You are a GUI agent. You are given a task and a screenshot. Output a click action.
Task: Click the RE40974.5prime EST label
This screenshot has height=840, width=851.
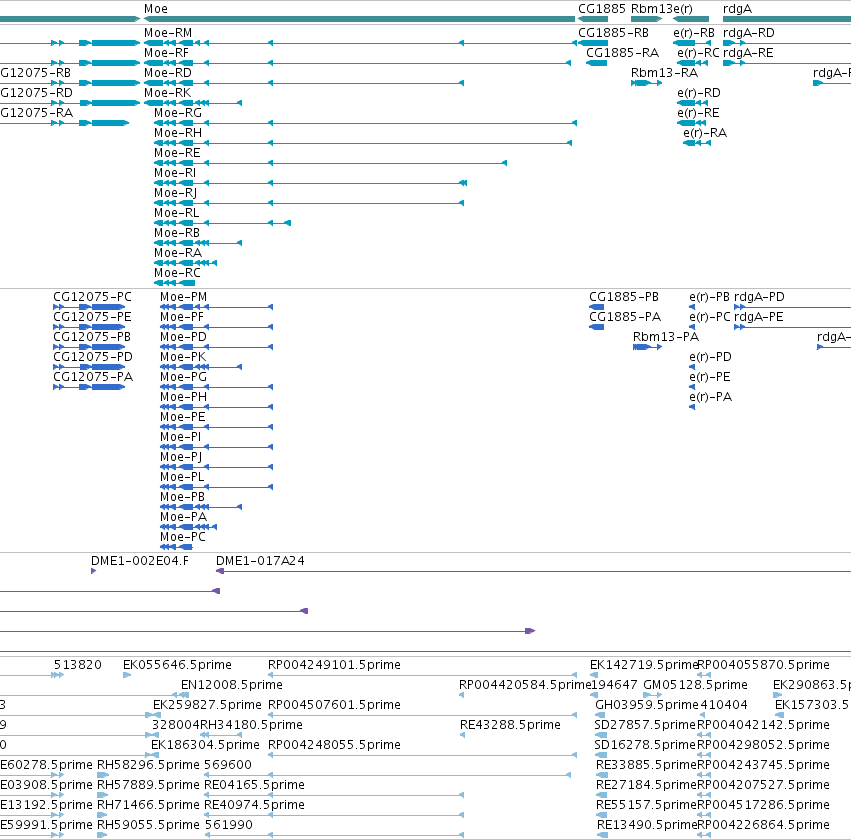pos(254,805)
